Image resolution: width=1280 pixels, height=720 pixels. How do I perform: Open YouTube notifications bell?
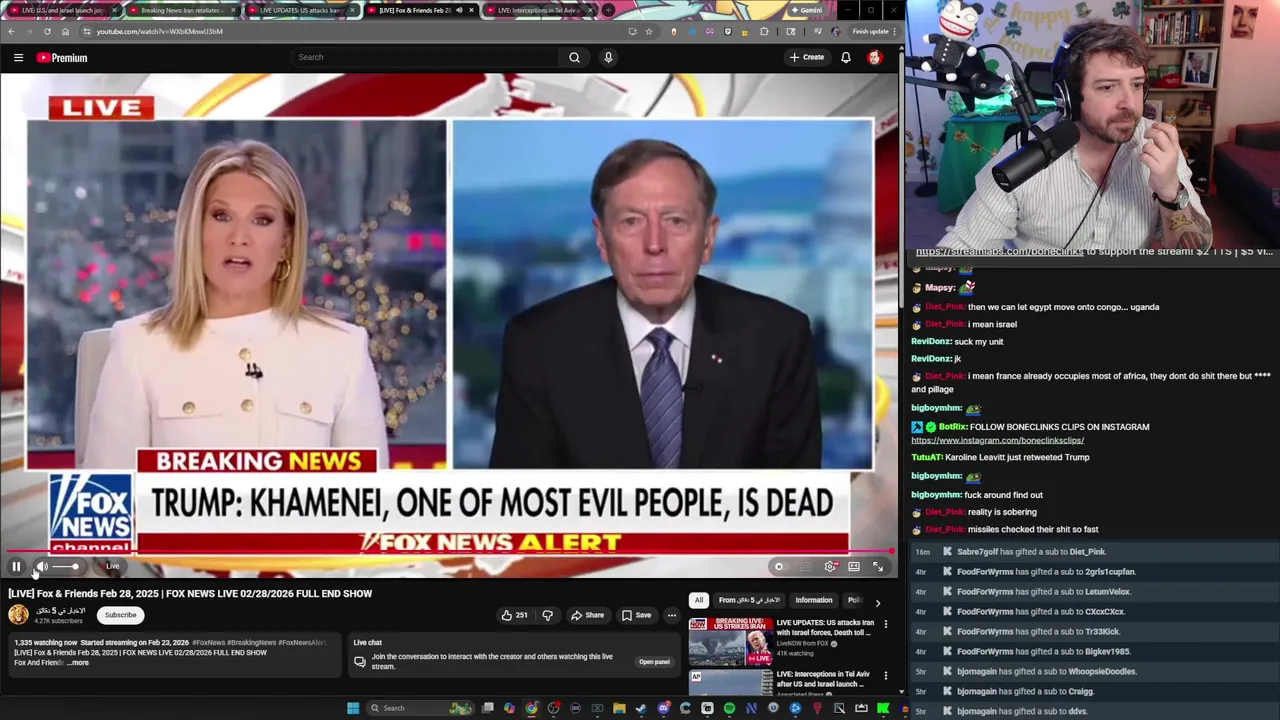[x=846, y=57]
